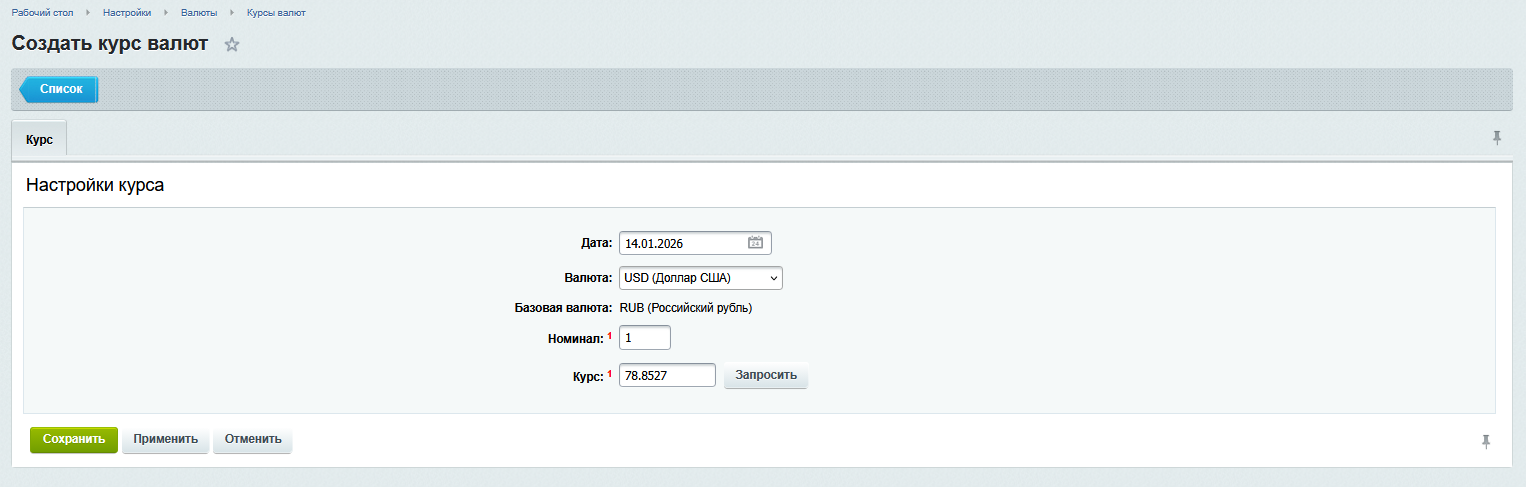Open Курсы валют breadcrumb link

276,13
